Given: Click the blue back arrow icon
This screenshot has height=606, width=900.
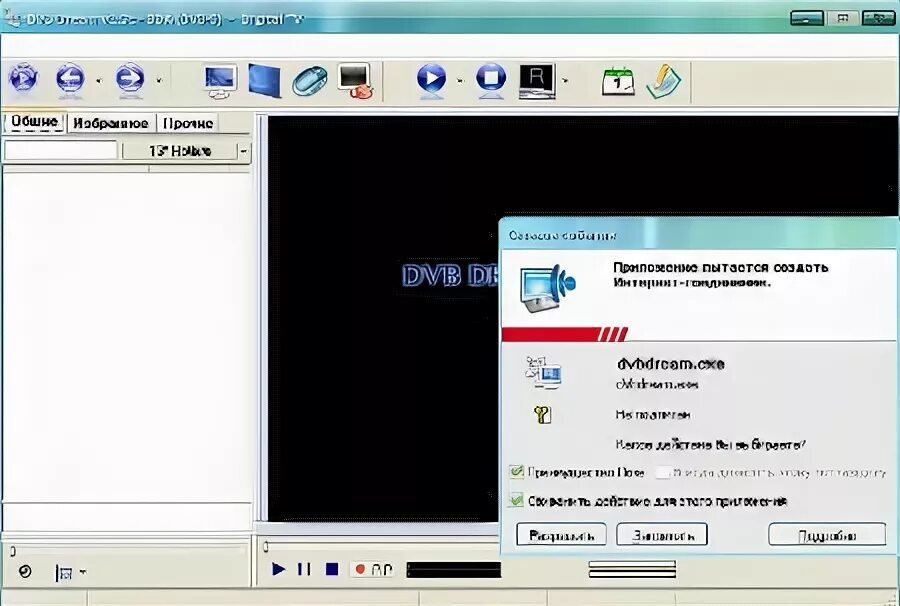Looking at the screenshot, I should click(x=70, y=77).
